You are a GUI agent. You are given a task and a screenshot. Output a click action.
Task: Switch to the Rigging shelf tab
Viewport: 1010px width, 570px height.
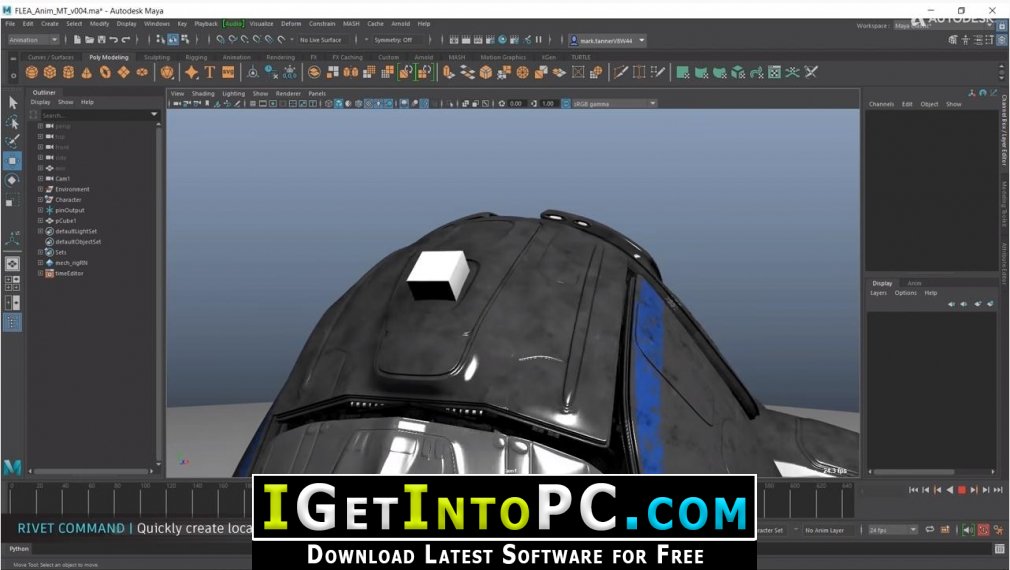196,57
